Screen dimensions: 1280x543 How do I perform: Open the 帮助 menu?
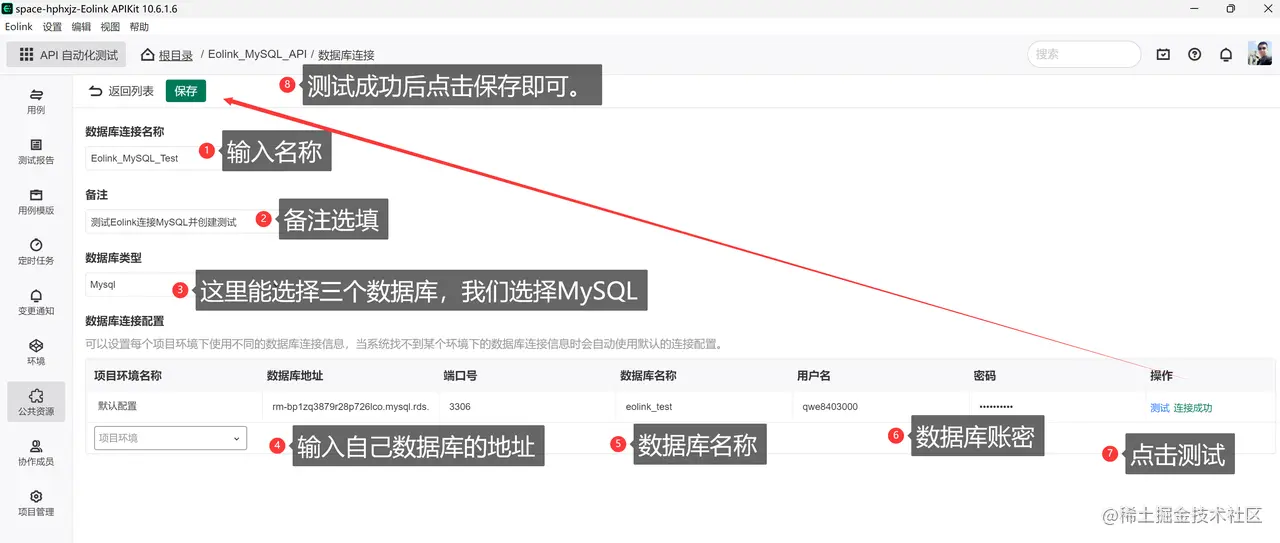[x=139, y=27]
